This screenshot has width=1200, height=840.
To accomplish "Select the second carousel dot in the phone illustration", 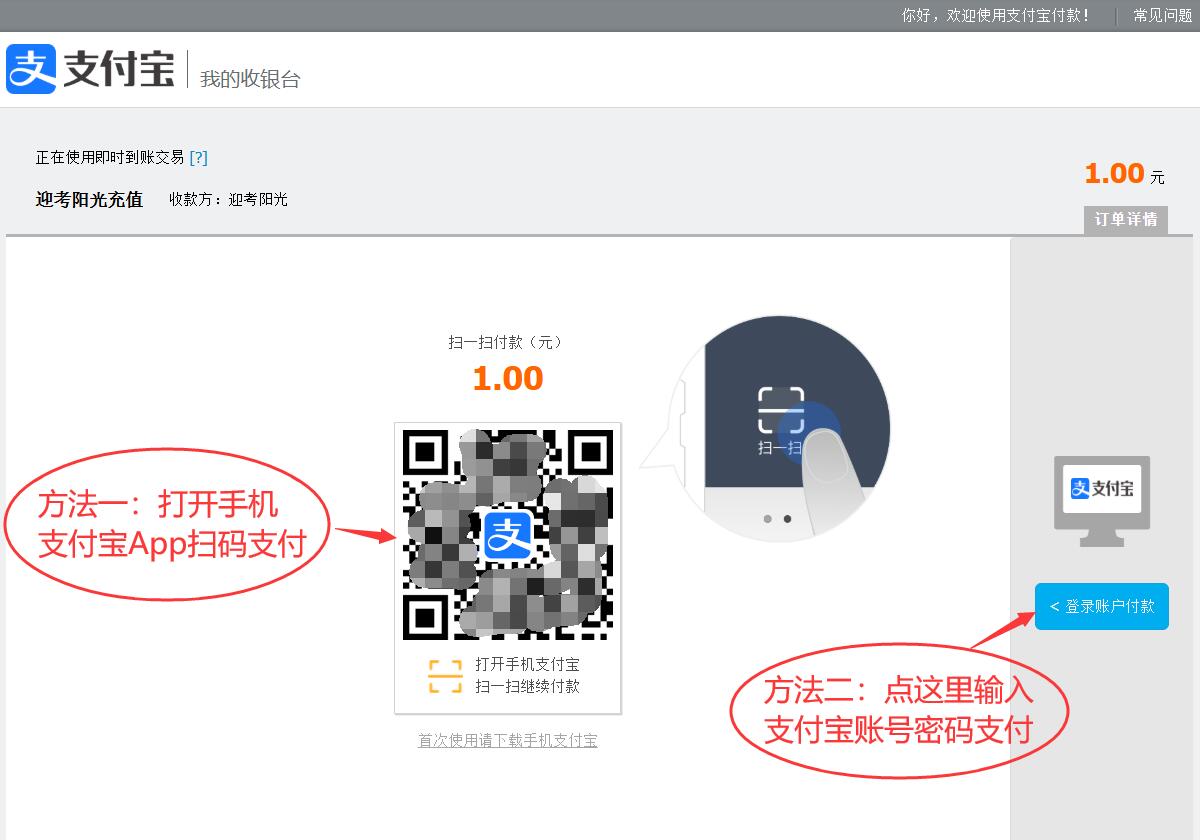I will pyautogui.click(x=787, y=519).
